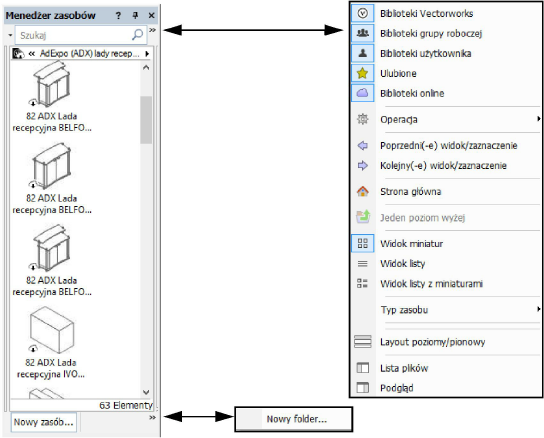
Task: Open the search options dropdown arrow
Action: [x=10, y=35]
